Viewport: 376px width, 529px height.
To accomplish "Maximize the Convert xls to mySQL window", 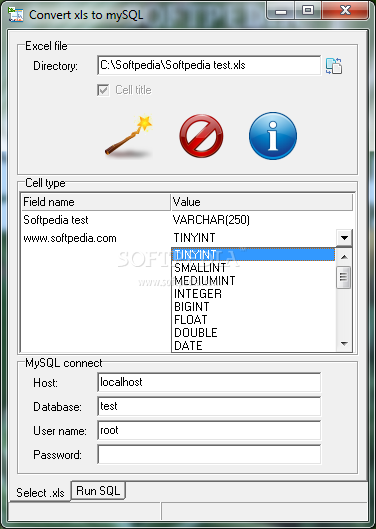I will pyautogui.click(x=308, y=10).
